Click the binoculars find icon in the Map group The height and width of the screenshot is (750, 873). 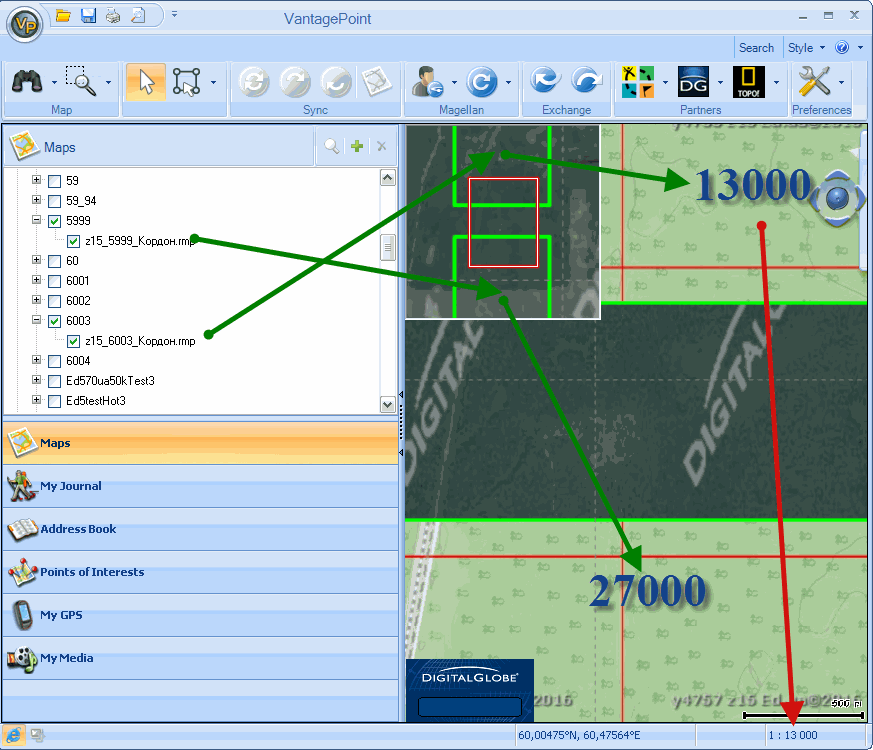coord(26,82)
